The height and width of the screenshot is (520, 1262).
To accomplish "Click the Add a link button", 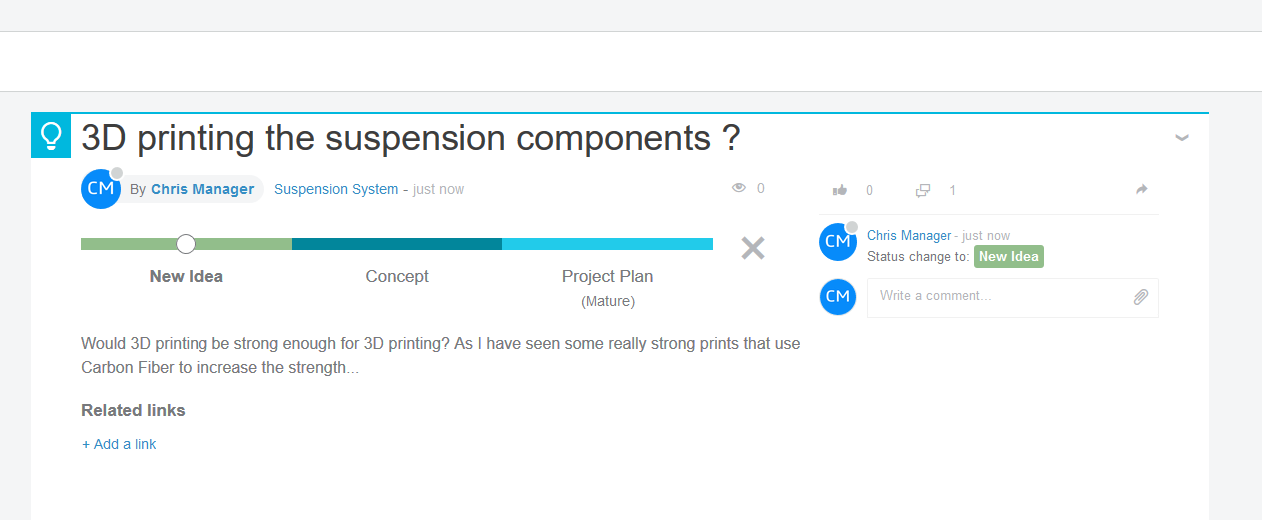I will coord(119,444).
